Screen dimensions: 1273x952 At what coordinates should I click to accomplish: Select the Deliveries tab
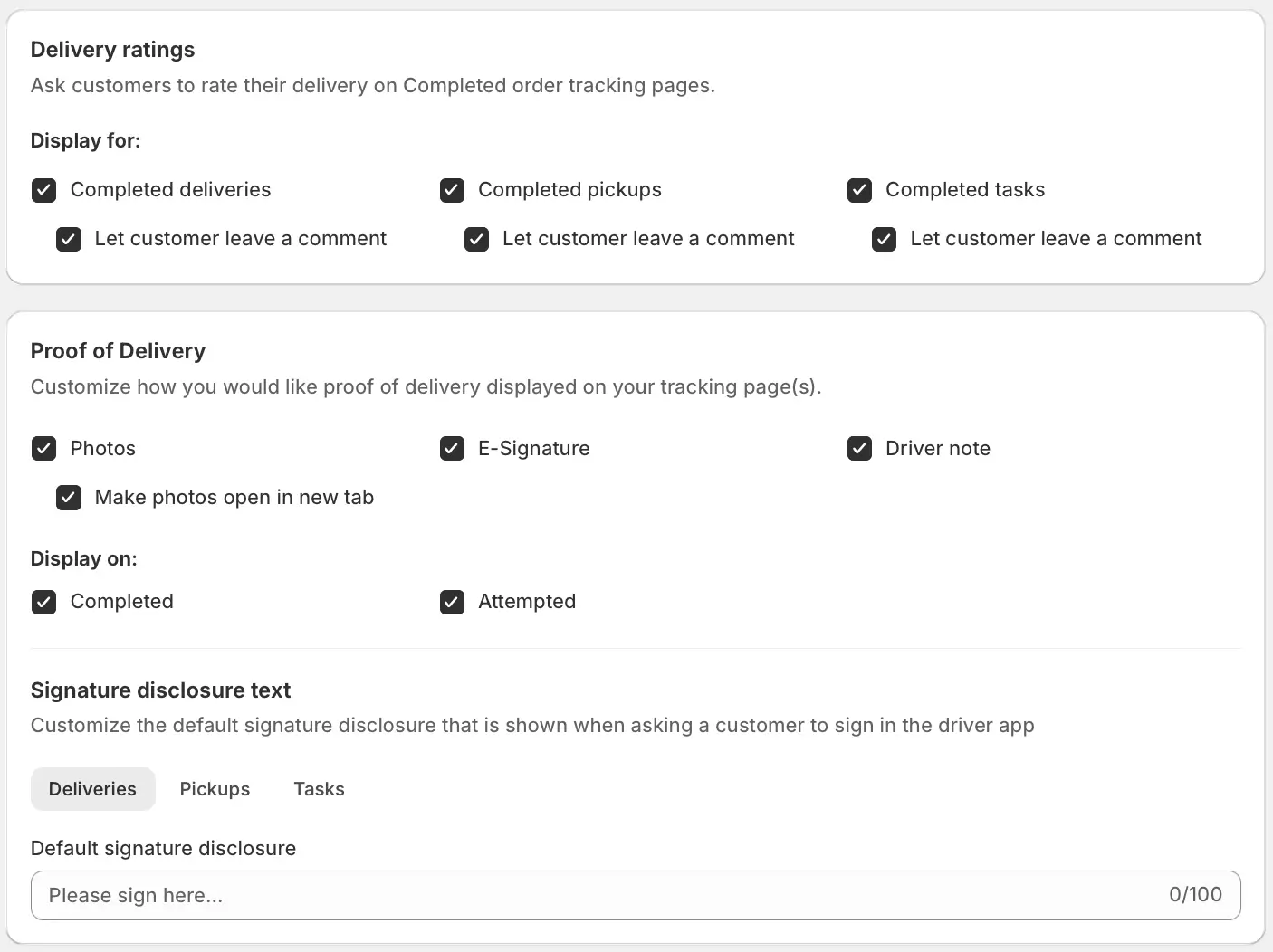tap(92, 789)
